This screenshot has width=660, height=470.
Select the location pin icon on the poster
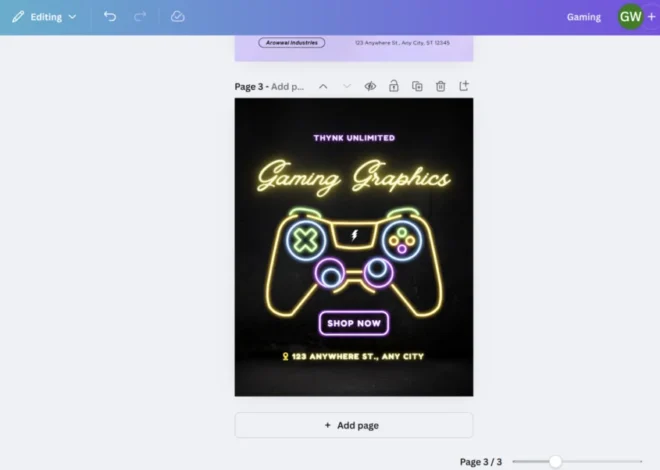pyautogui.click(x=285, y=356)
